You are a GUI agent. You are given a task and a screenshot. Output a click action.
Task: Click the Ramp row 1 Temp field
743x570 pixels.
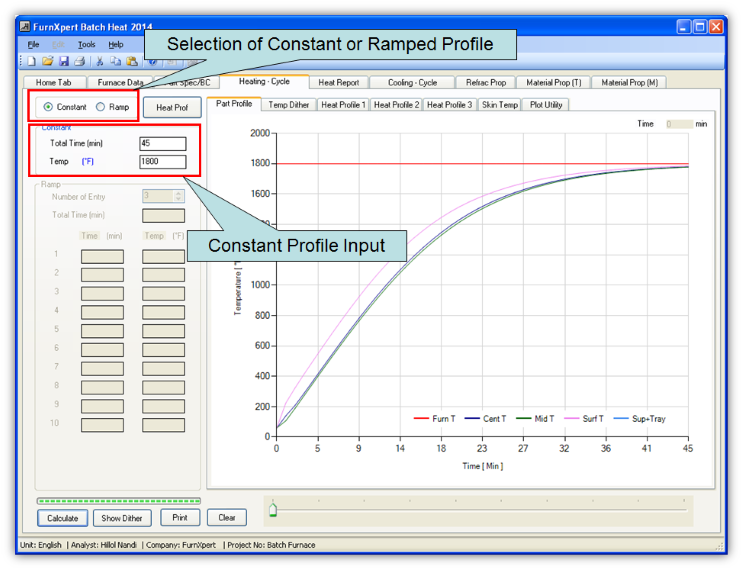tap(163, 256)
